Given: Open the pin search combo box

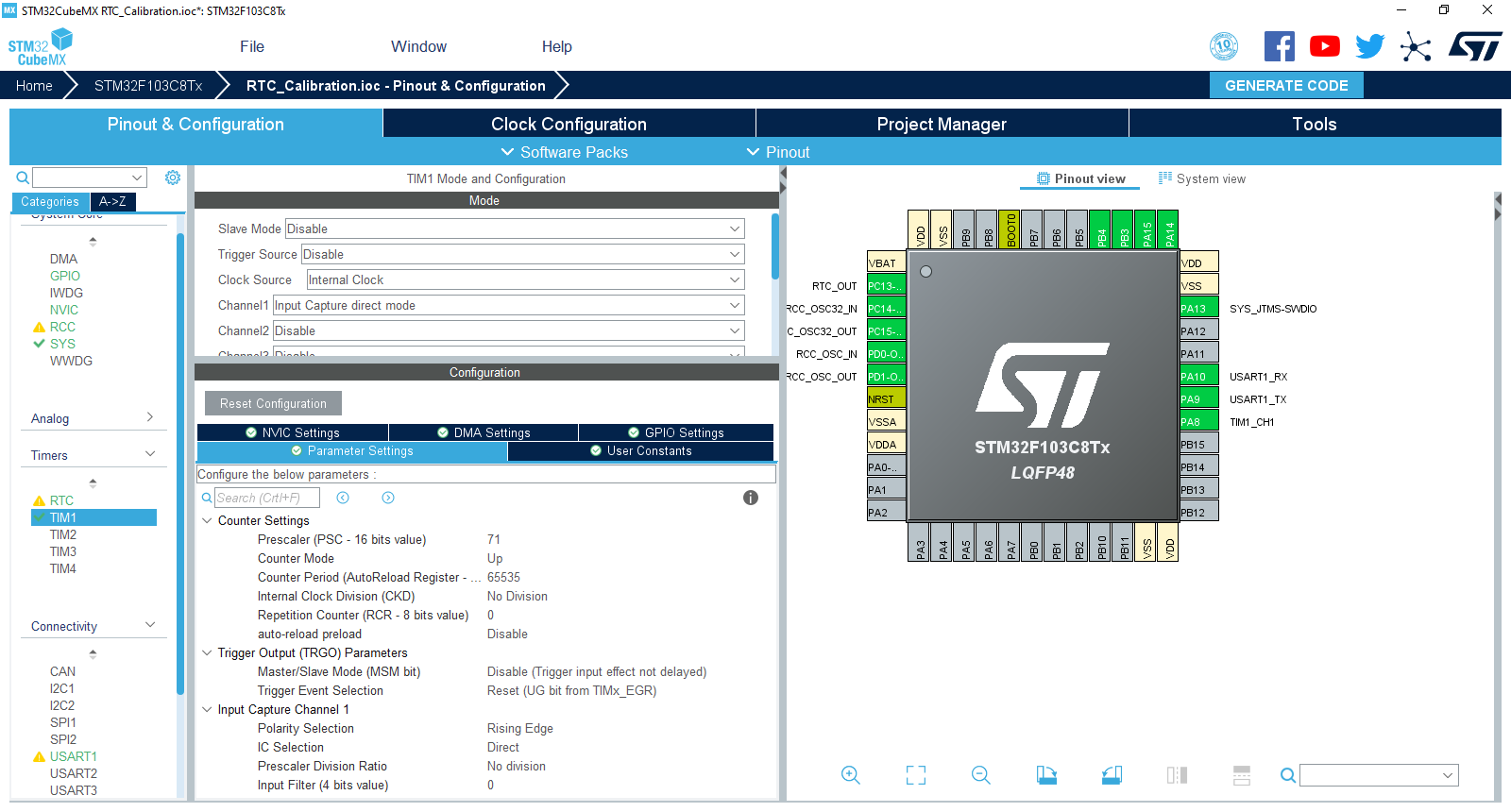Looking at the screenshot, I should coord(1379,775).
